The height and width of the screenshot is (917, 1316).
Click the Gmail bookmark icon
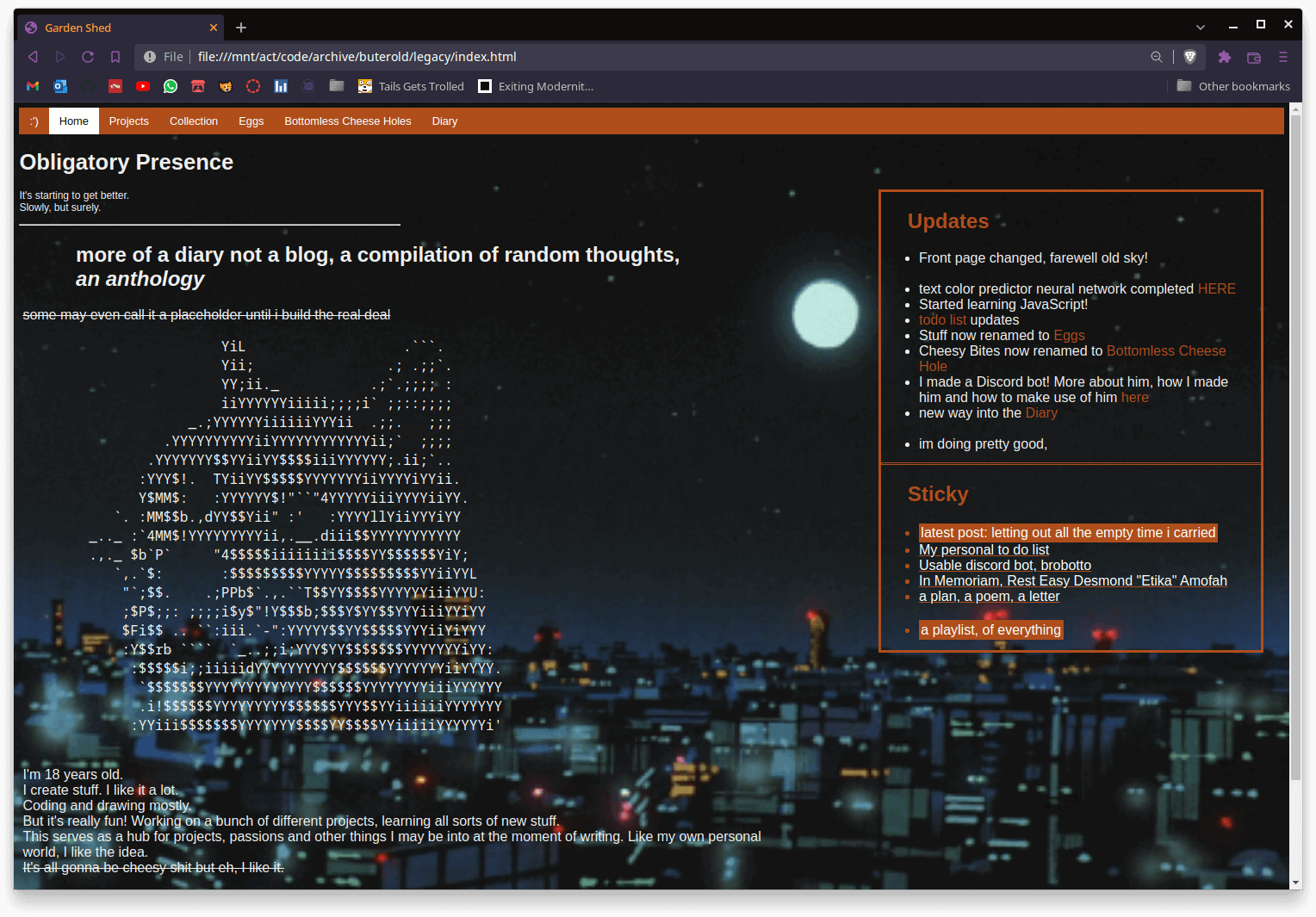[33, 86]
